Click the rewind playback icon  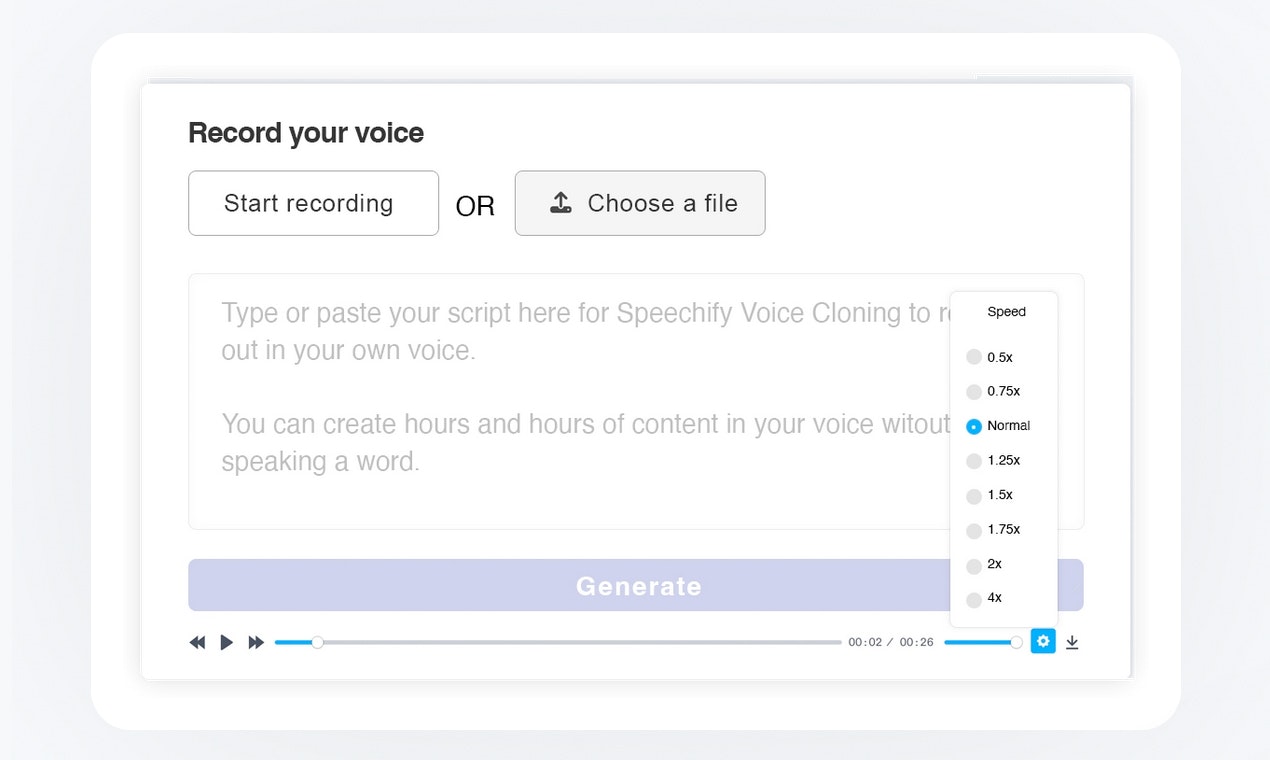(x=197, y=642)
